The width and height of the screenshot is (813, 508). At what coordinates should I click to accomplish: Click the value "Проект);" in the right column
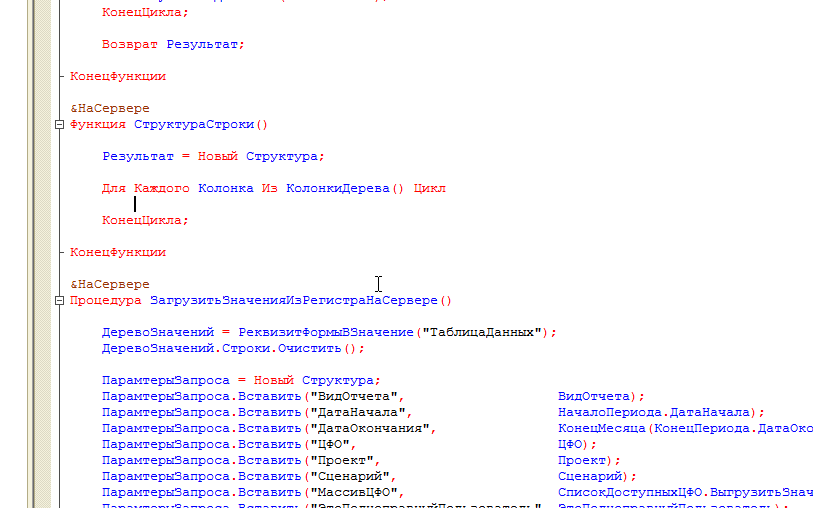click(x=590, y=461)
